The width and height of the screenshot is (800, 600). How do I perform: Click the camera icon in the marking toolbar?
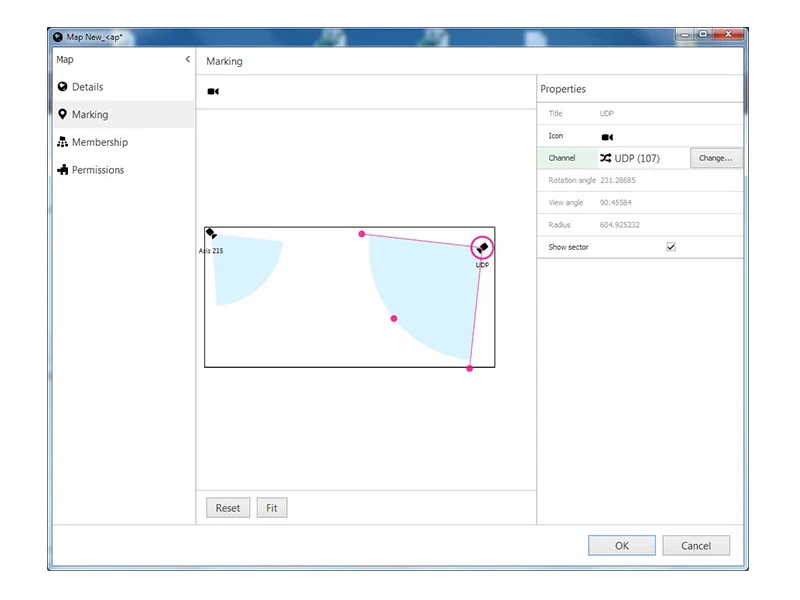click(x=213, y=92)
